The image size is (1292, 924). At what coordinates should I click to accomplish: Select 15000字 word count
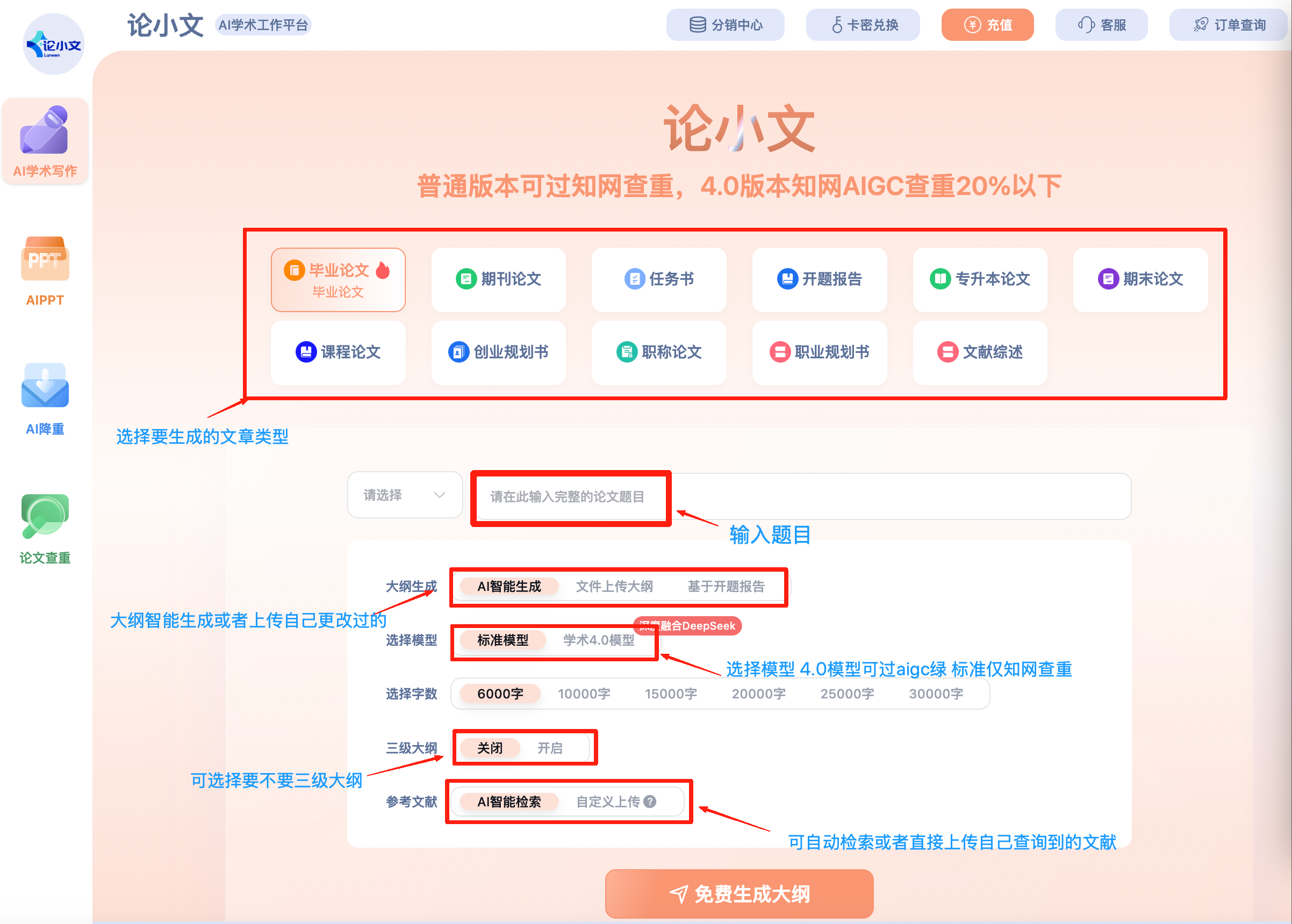point(671,694)
